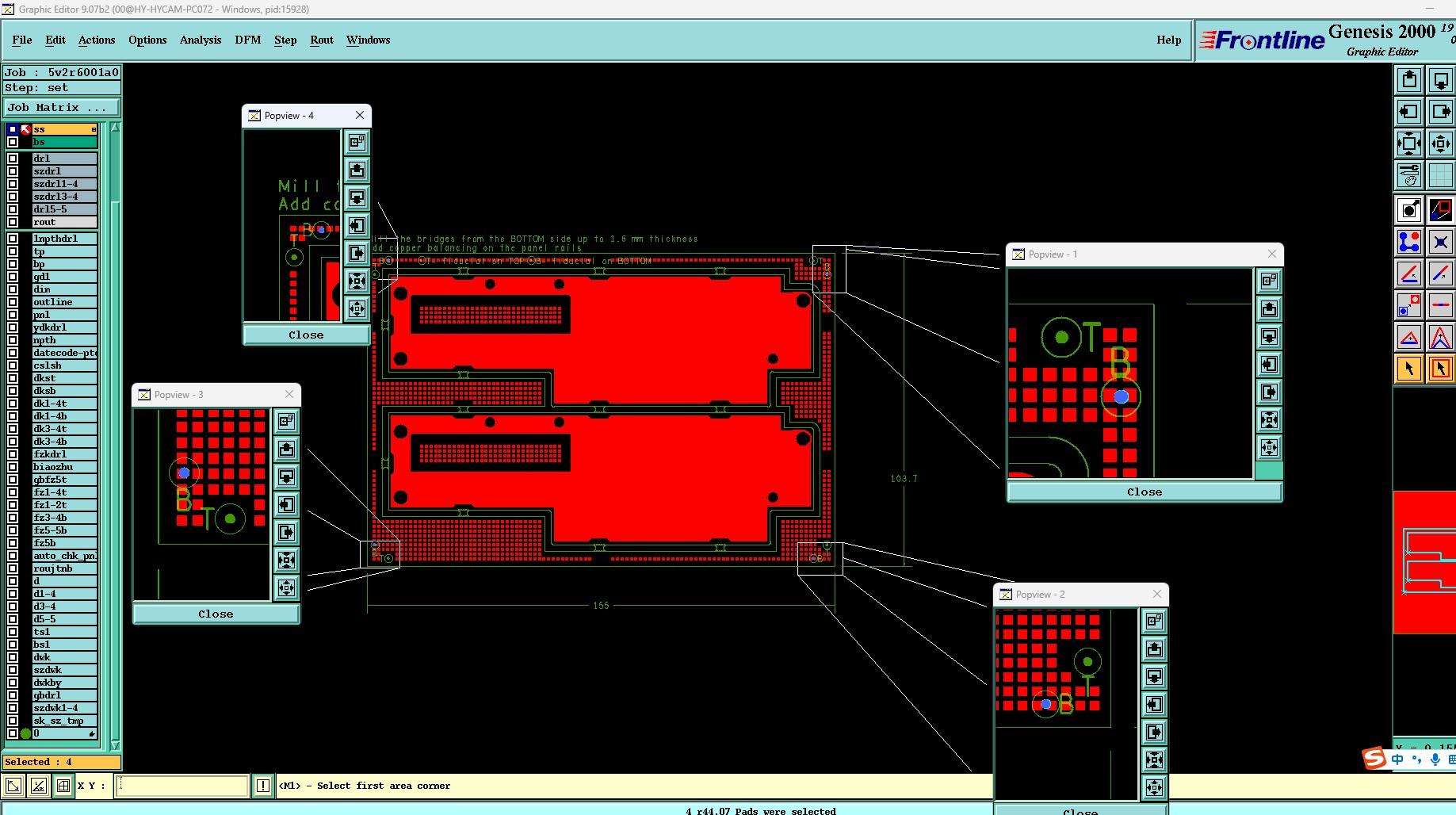This screenshot has width=1456, height=815.
Task: Toggle display checkbox for layer ts1
Action: point(13,632)
